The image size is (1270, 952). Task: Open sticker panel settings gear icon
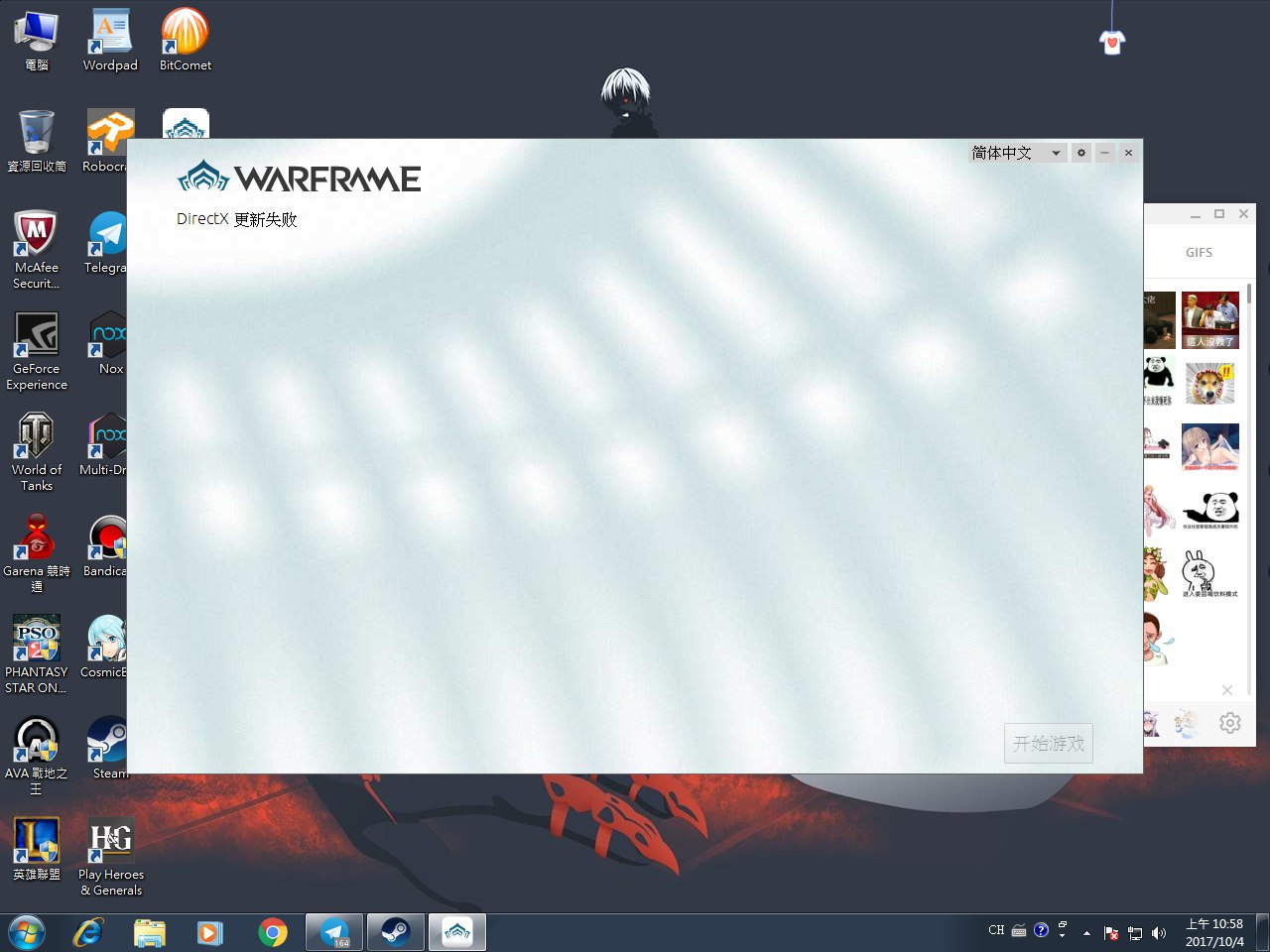(1230, 723)
